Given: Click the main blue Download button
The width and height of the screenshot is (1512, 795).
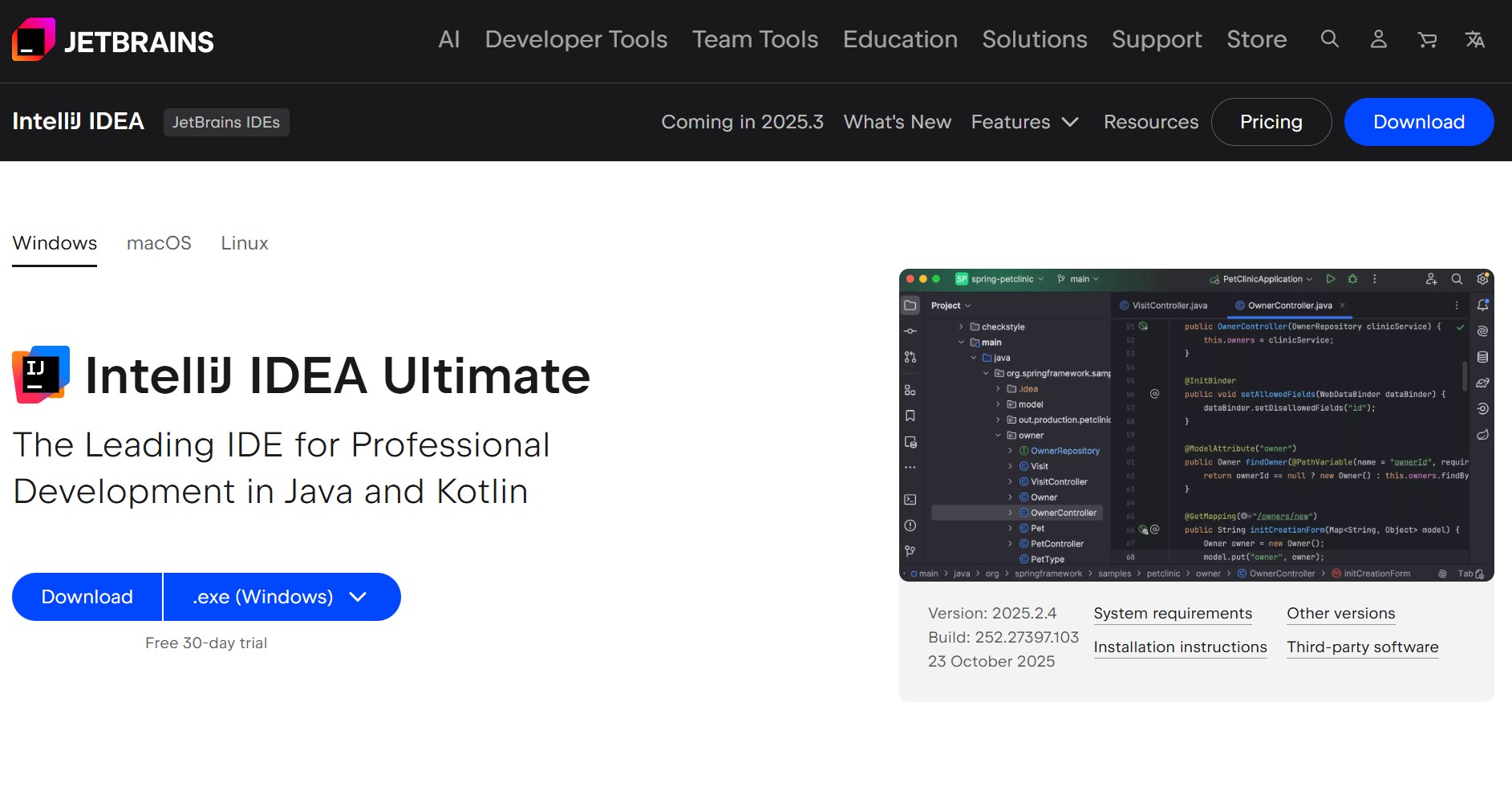Looking at the screenshot, I should point(87,597).
